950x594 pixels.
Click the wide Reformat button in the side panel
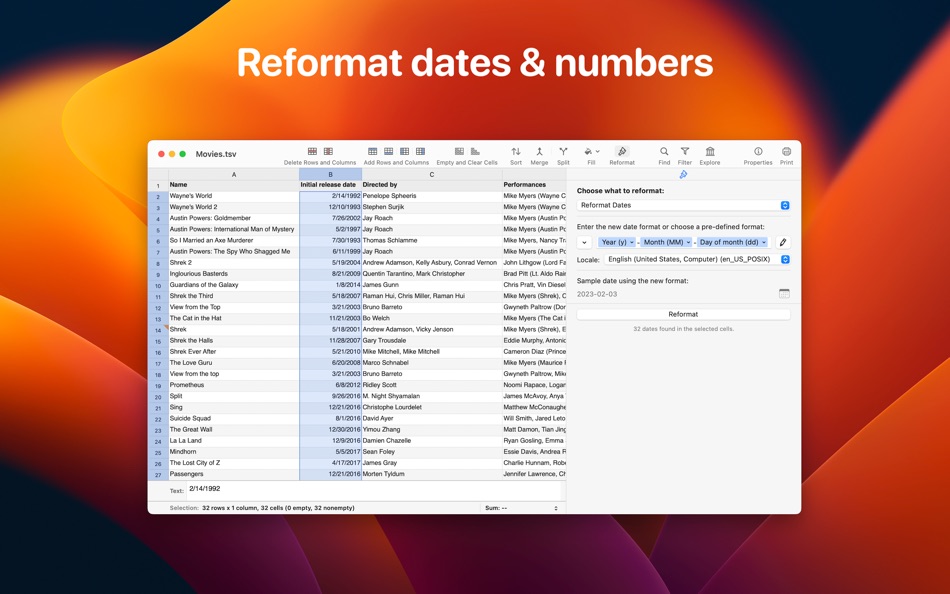pyautogui.click(x=683, y=314)
